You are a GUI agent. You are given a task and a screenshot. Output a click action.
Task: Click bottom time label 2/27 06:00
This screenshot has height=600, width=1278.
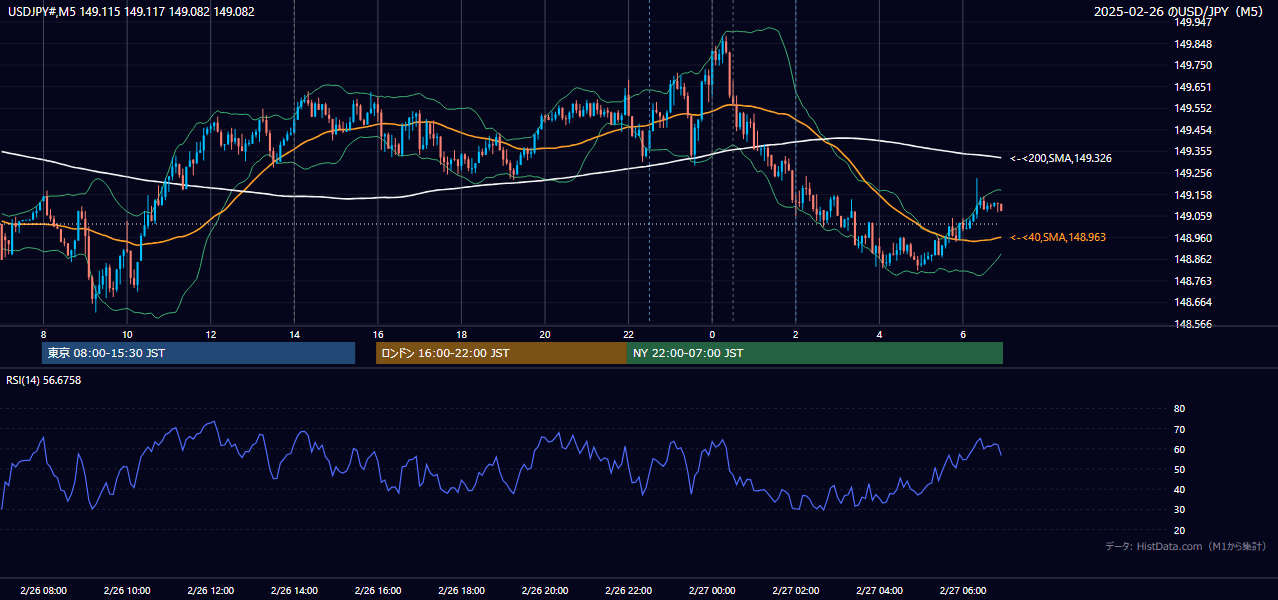(962, 591)
